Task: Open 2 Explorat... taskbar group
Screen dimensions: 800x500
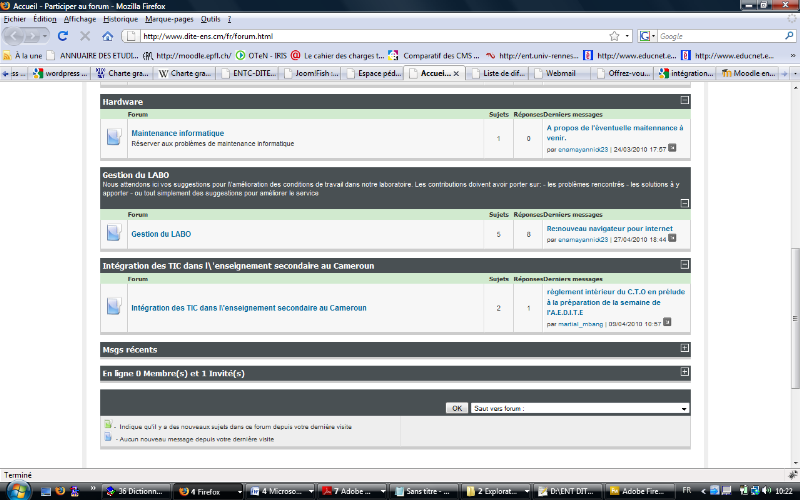Action: (x=497, y=491)
